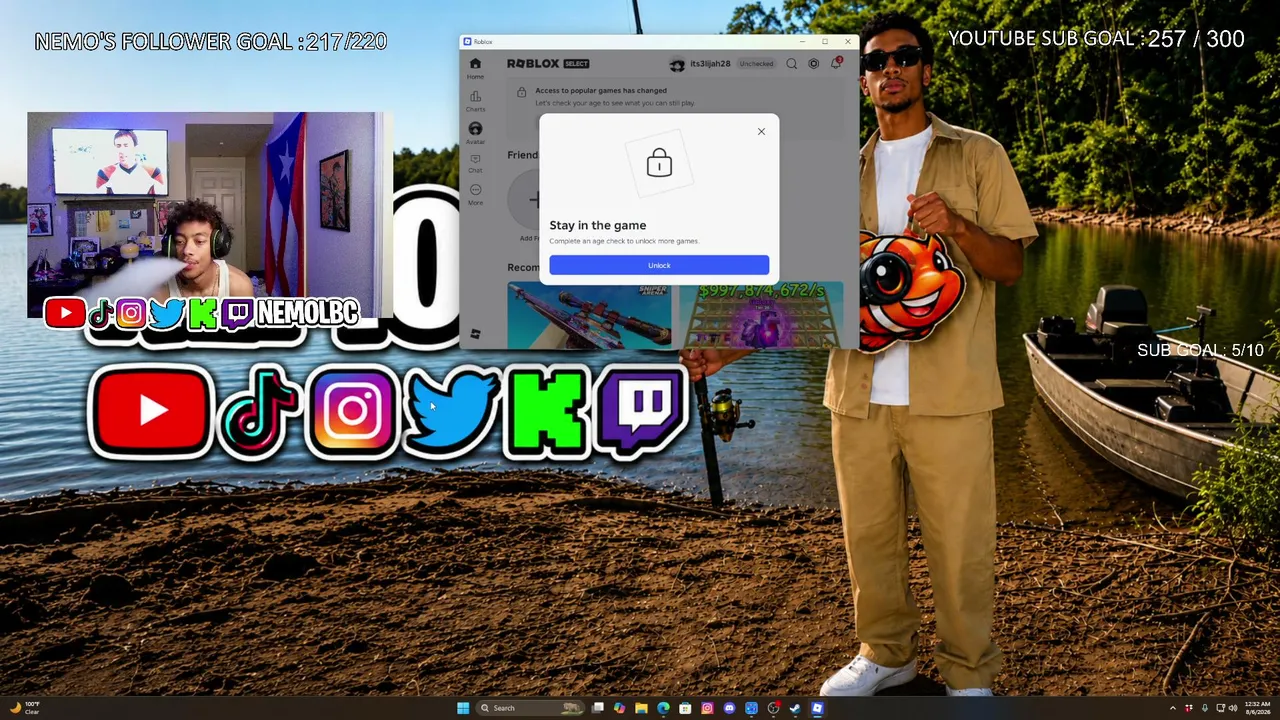The image size is (1280, 720).
Task: Open the More menu in Roblox sidebar
Action: pyautogui.click(x=475, y=194)
